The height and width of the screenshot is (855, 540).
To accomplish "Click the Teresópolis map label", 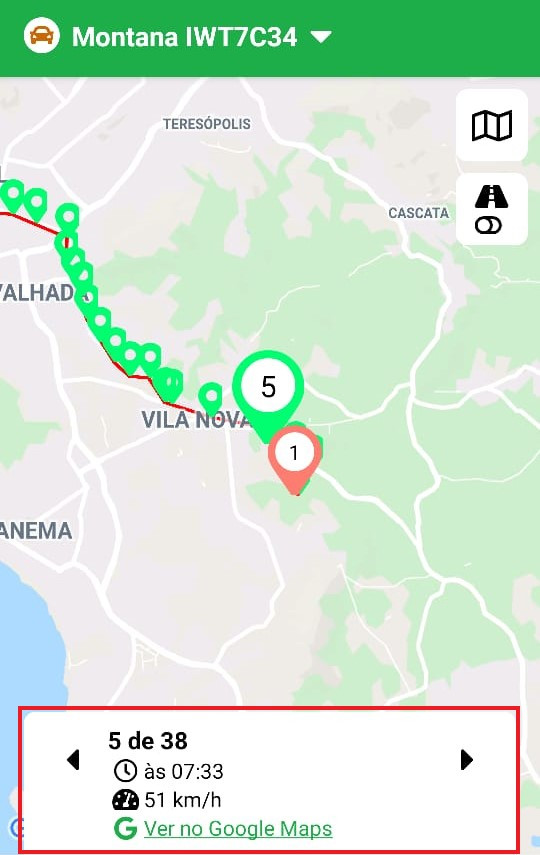I will tap(207, 124).
